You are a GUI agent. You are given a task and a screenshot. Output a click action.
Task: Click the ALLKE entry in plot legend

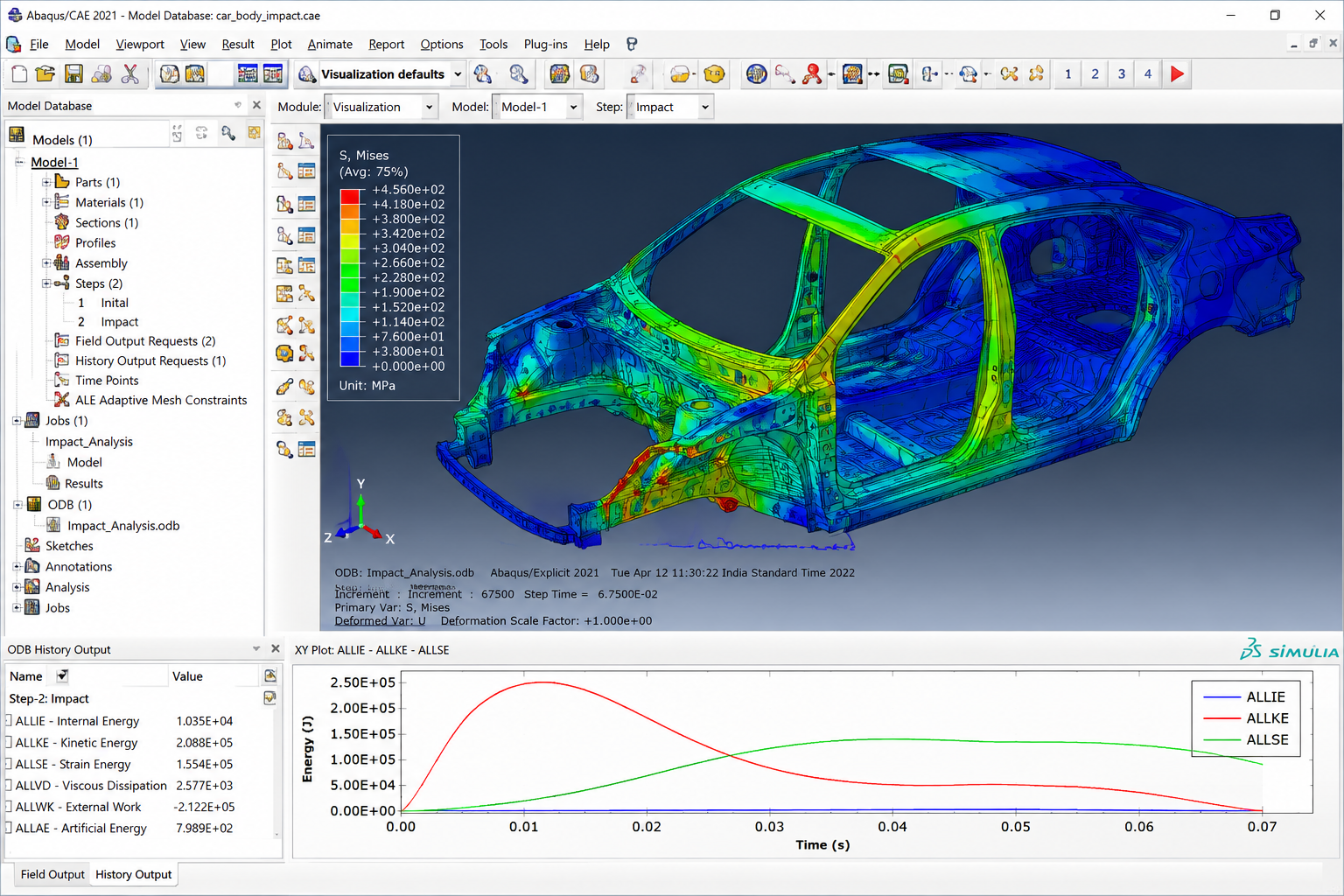click(x=1246, y=718)
